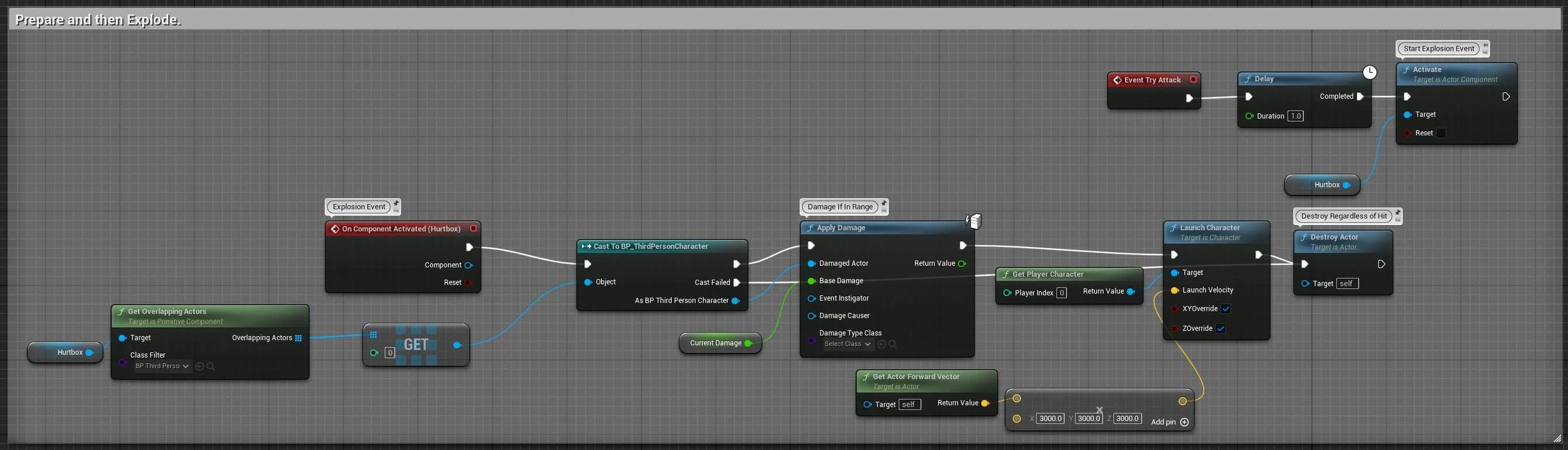
Task: Click the Activate node Target pin
Action: pos(1407,115)
